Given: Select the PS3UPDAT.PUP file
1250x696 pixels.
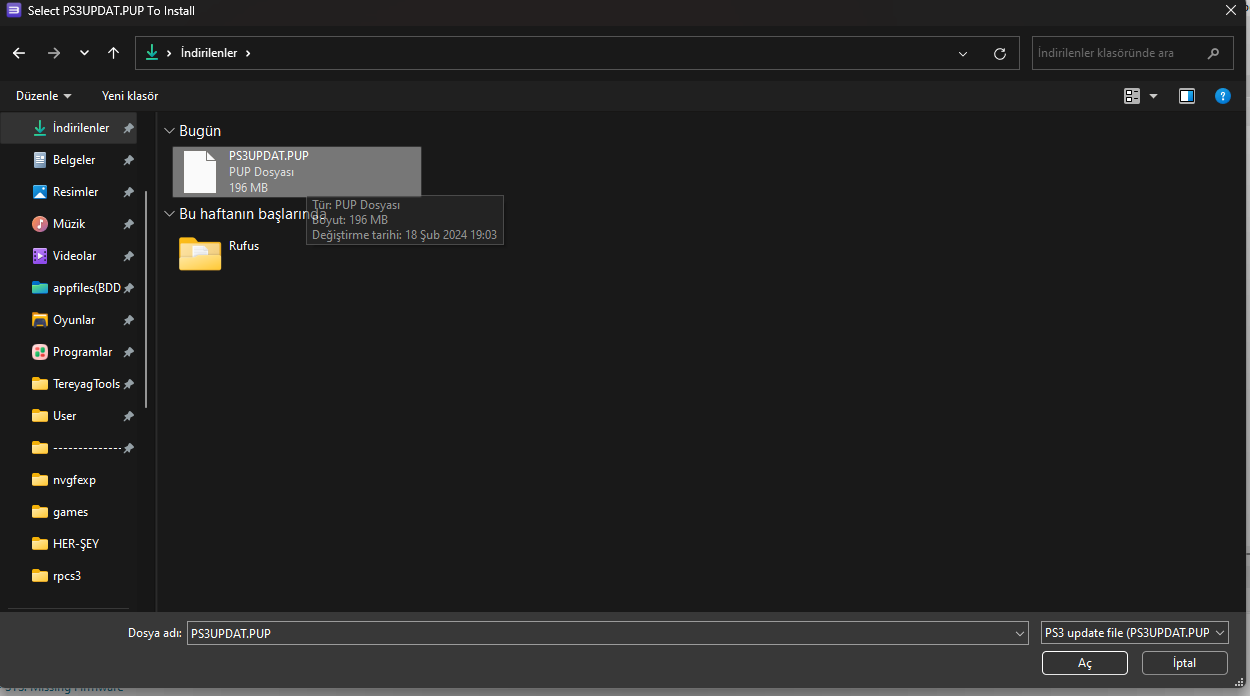Looking at the screenshot, I should click(297, 172).
